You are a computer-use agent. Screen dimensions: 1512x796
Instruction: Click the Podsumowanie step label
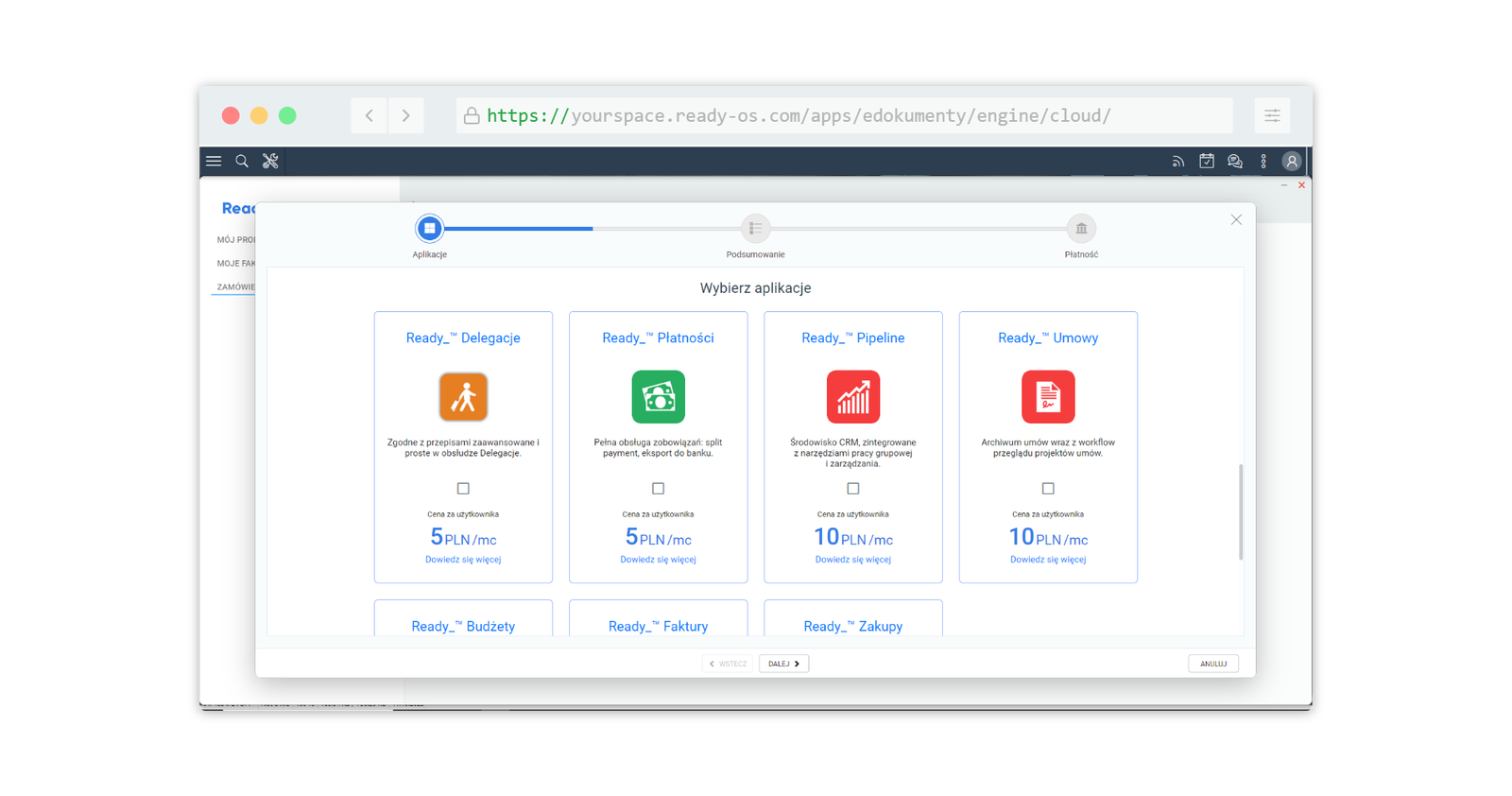[x=755, y=255]
